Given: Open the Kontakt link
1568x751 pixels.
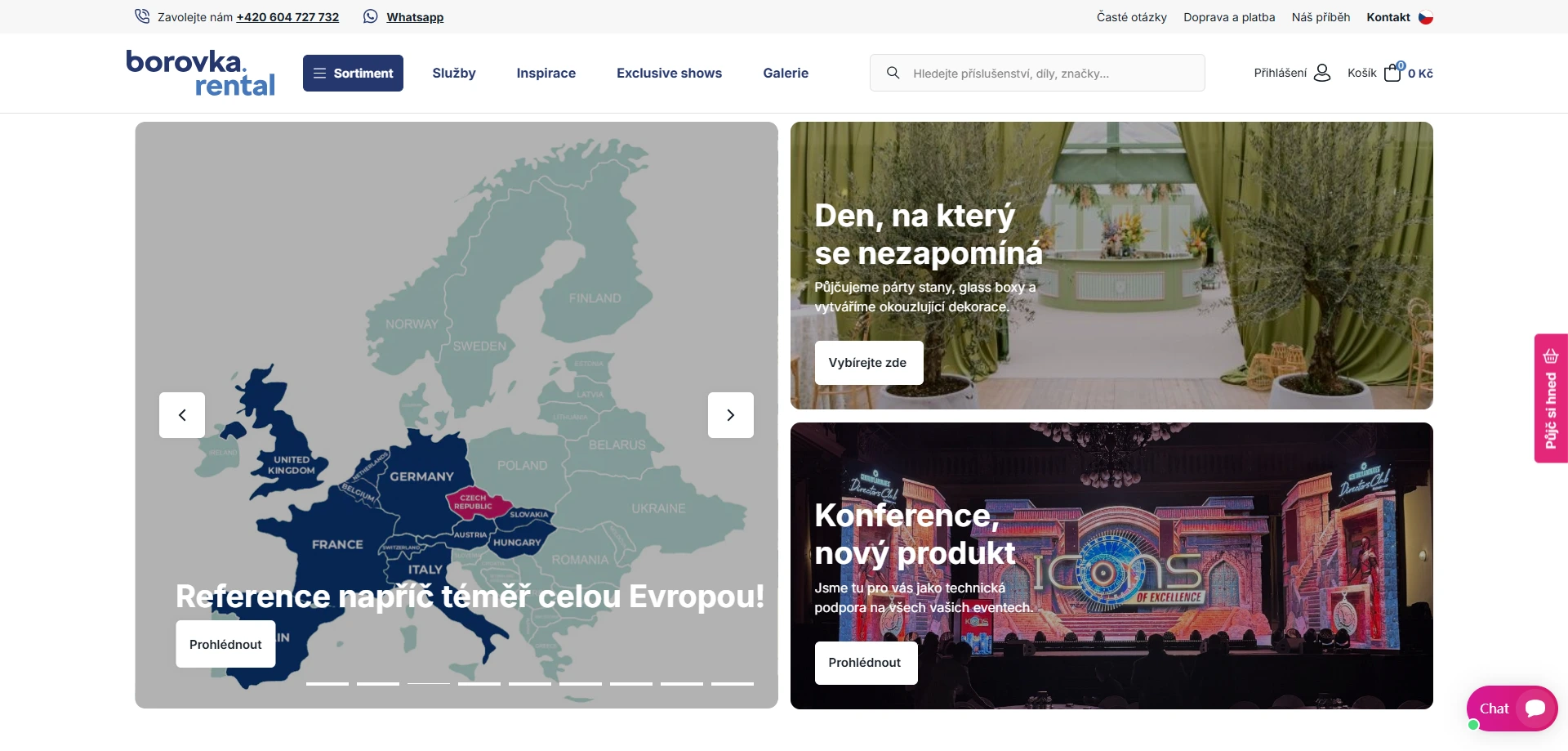Looking at the screenshot, I should (x=1388, y=17).
